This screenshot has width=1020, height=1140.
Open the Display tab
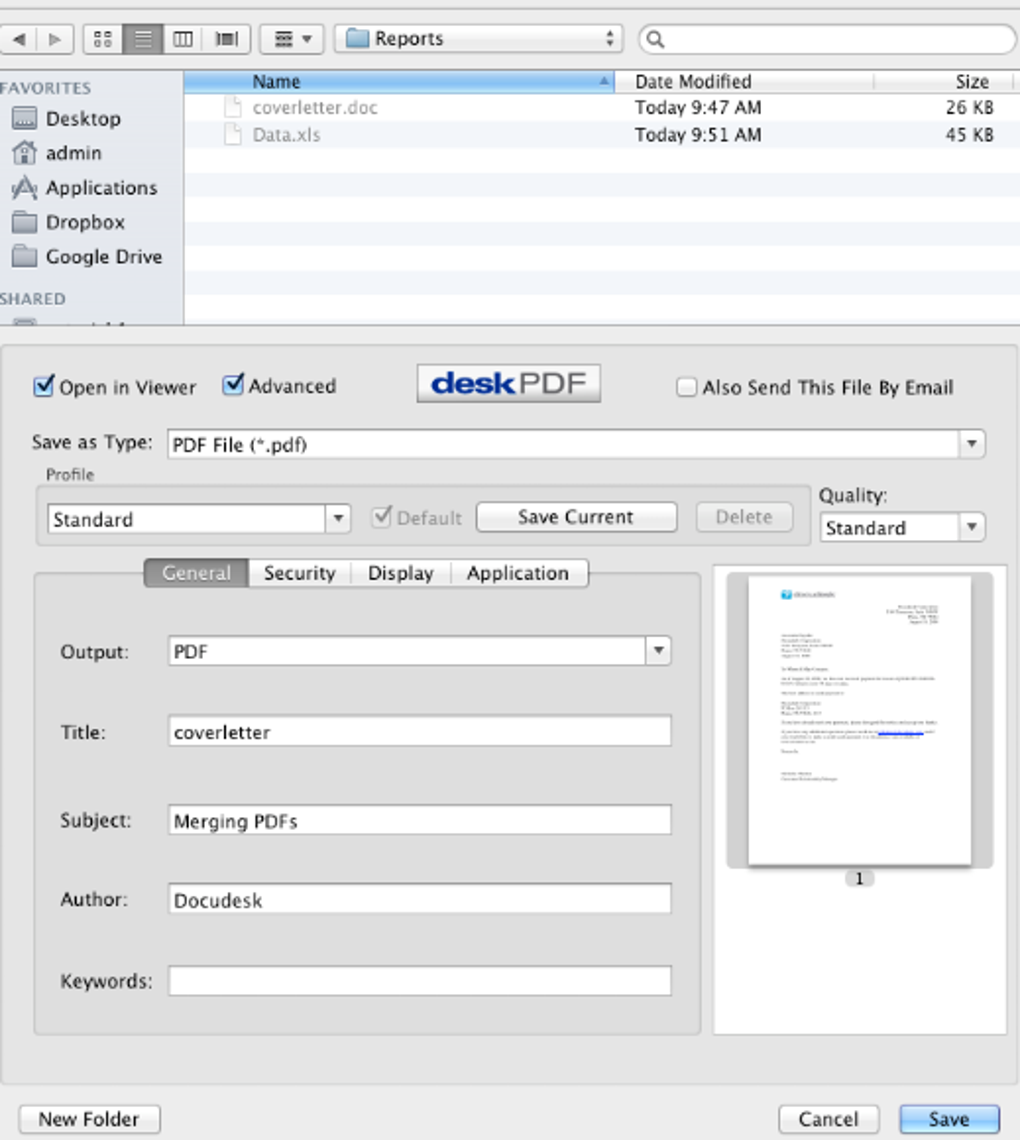(x=400, y=573)
